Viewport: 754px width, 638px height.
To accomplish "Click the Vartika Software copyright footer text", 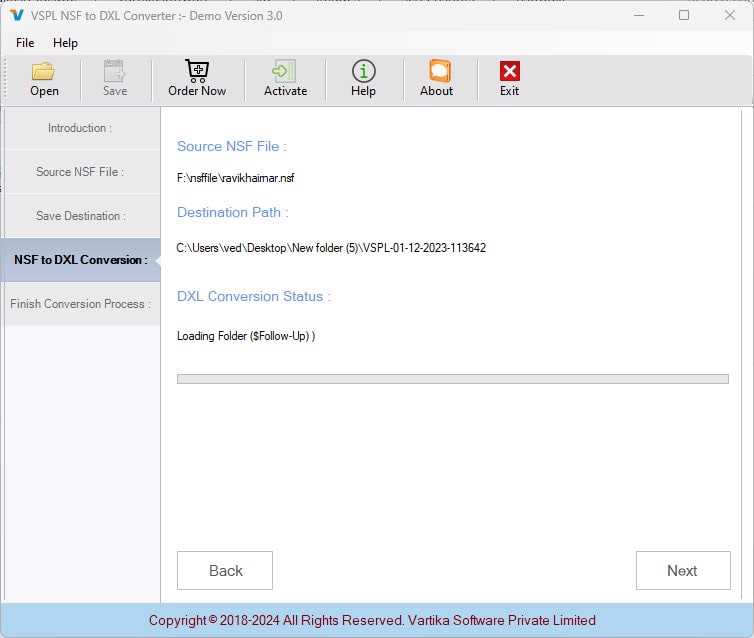I will (372, 620).
